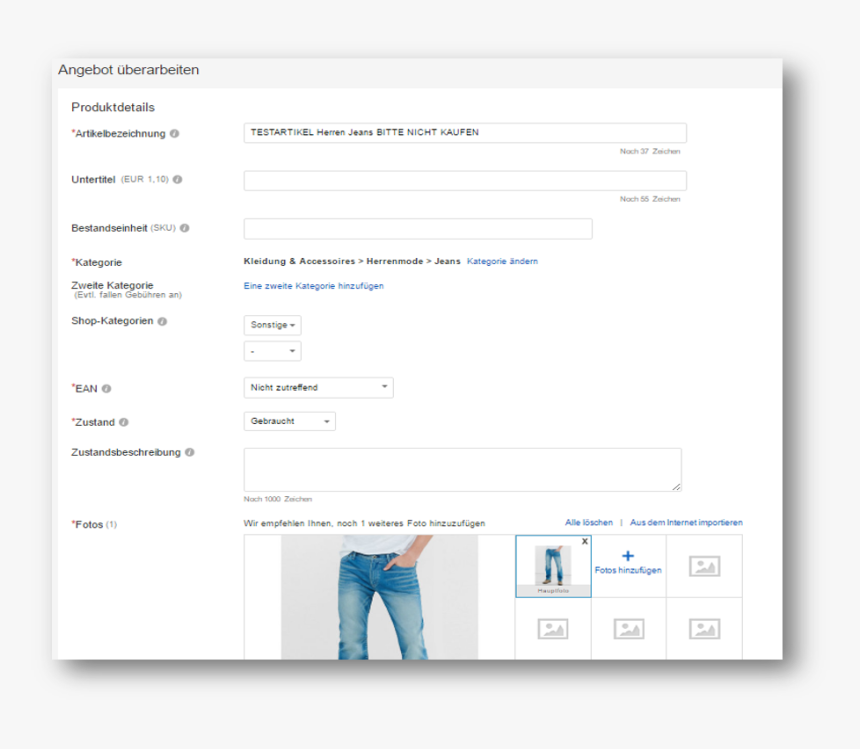Click Alle löschen link above photos

[x=589, y=523]
